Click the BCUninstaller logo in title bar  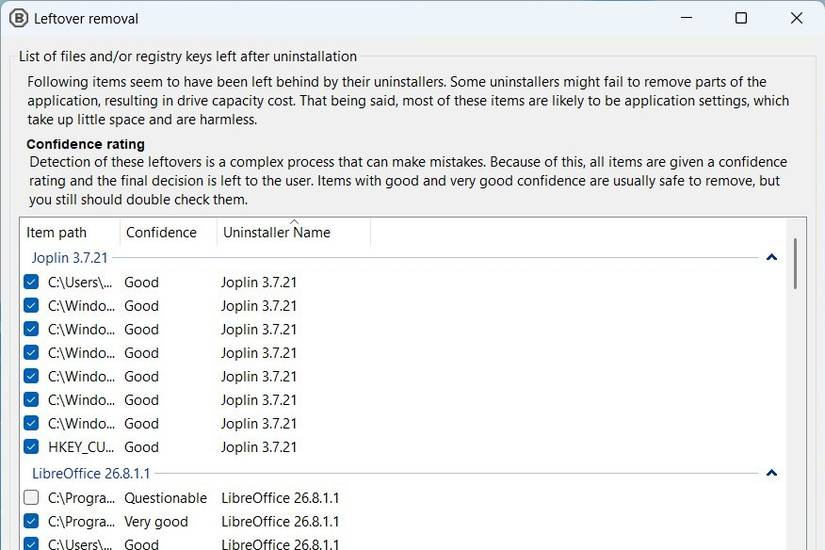[x=18, y=18]
